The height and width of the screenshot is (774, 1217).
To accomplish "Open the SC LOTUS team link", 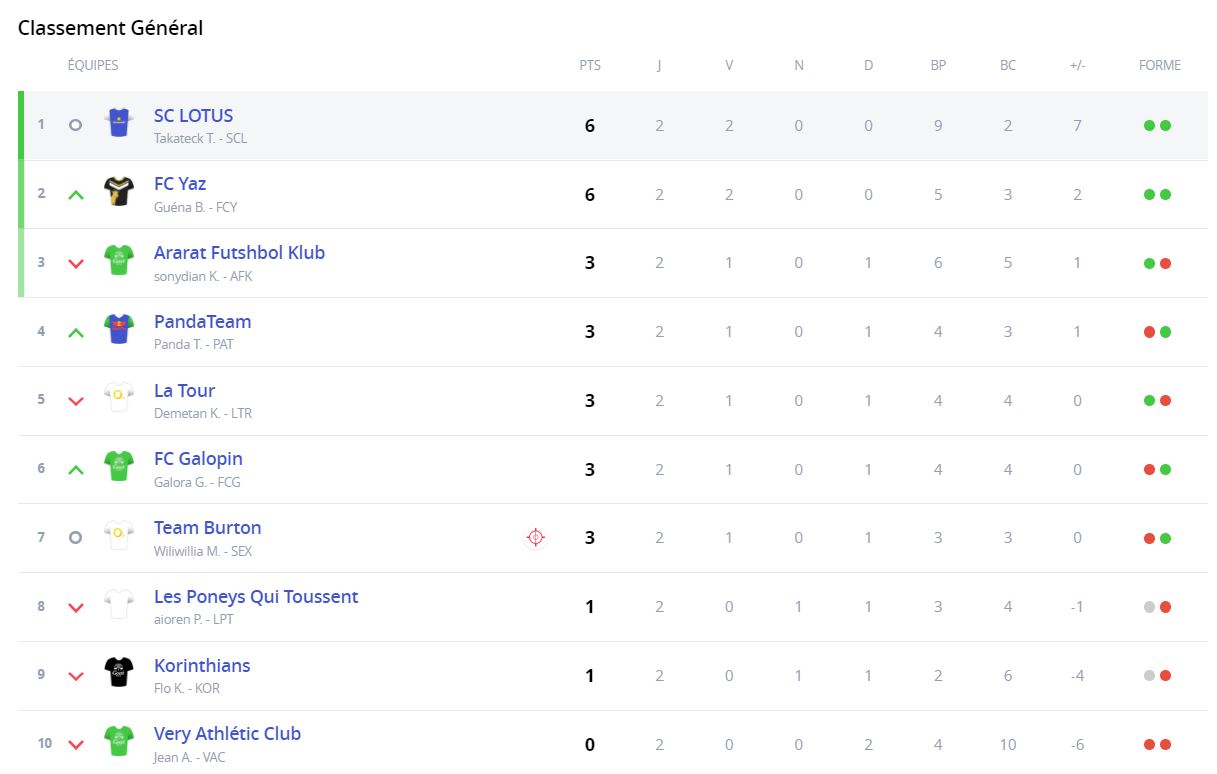I will [193, 116].
